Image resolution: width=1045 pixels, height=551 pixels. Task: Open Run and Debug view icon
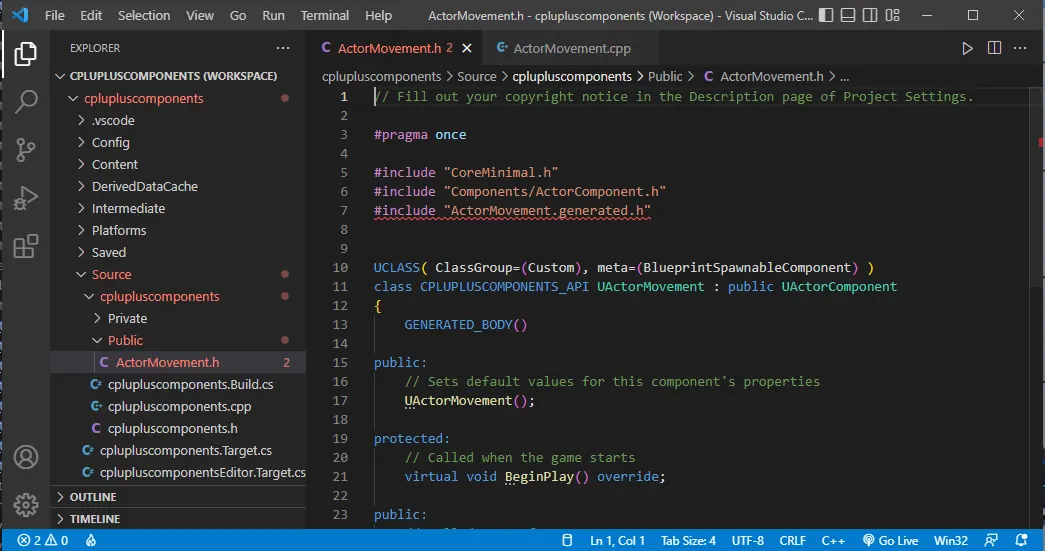(25, 198)
